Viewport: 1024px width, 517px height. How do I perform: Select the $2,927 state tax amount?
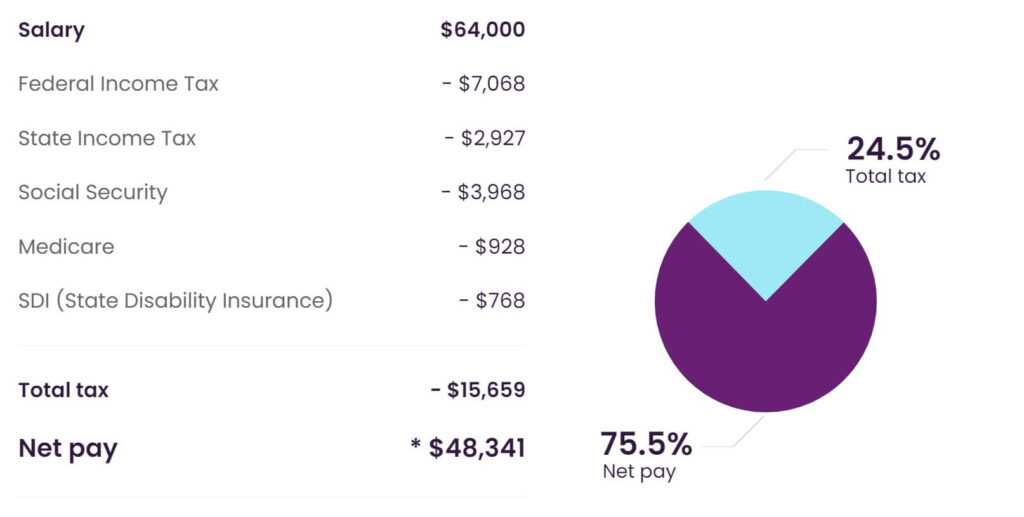click(485, 138)
